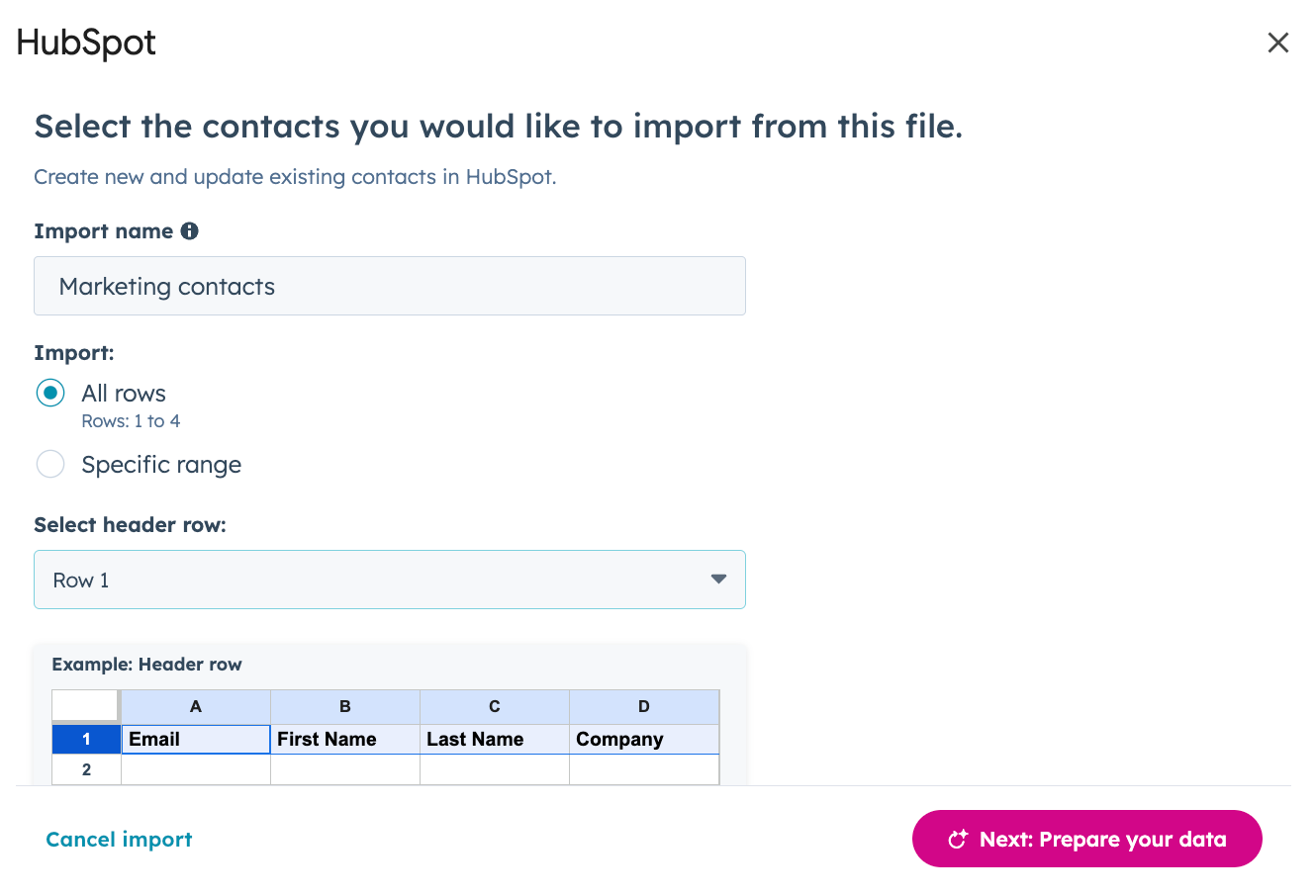Screen dimensions: 1316x896
Task: Click the caret arrow on the Row 1 selector
Action: (x=718, y=580)
